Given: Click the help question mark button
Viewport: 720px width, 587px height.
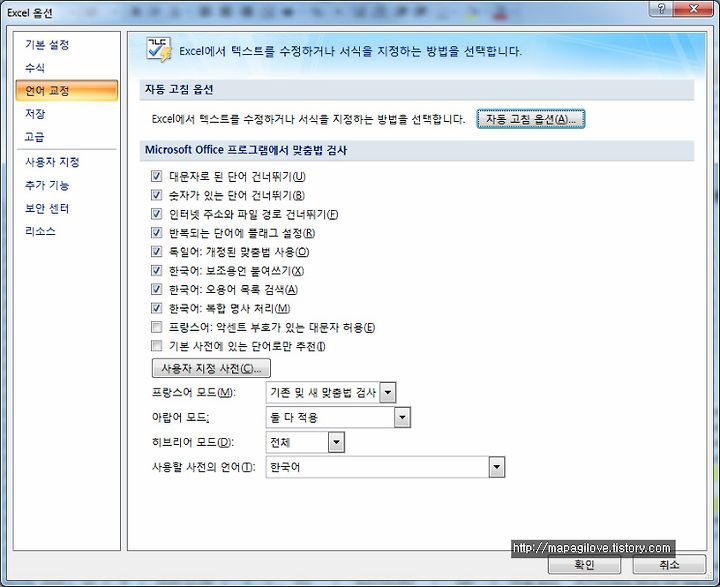Looking at the screenshot, I should point(662,9).
